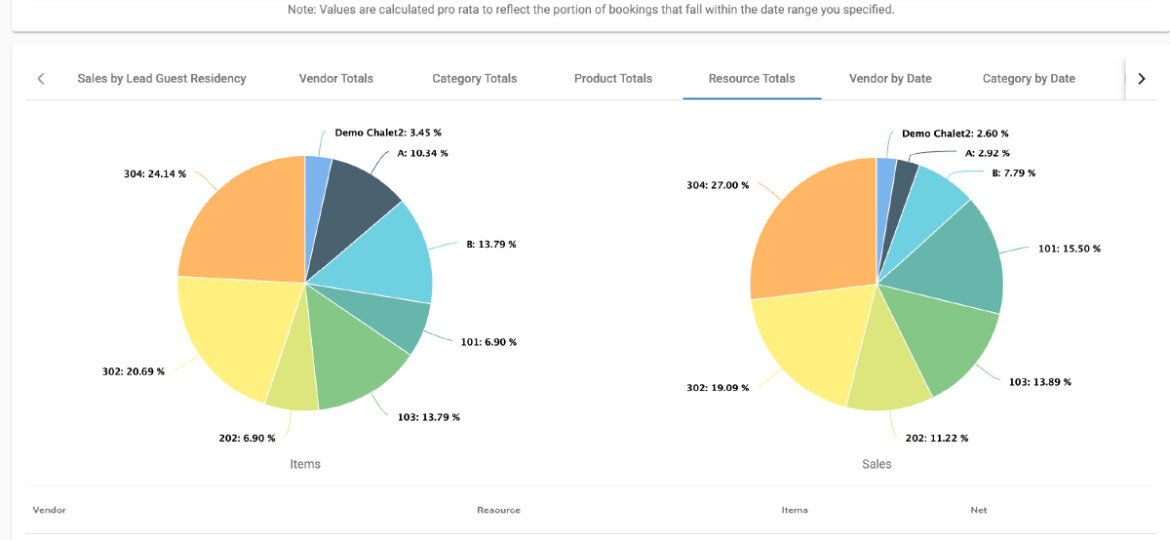Open the Vendor by Date tab
The image size is (1170, 540).
tap(890, 78)
